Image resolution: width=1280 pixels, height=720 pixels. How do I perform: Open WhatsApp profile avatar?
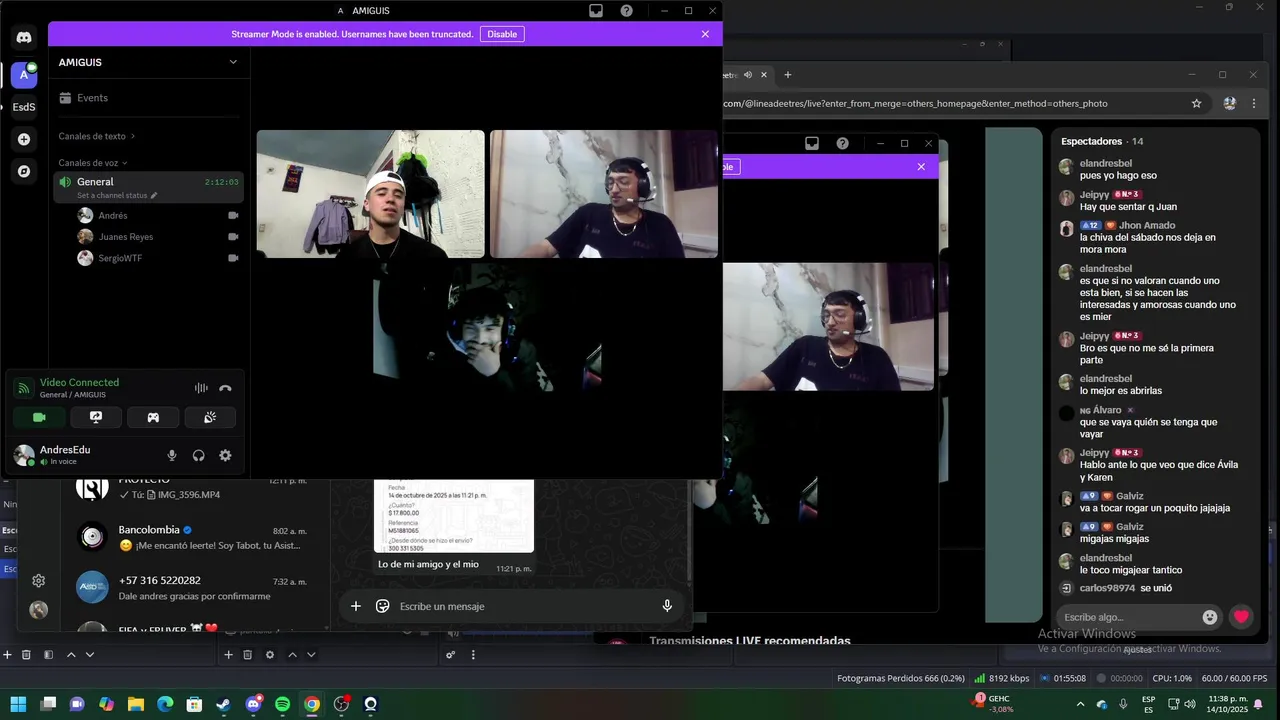[38, 610]
